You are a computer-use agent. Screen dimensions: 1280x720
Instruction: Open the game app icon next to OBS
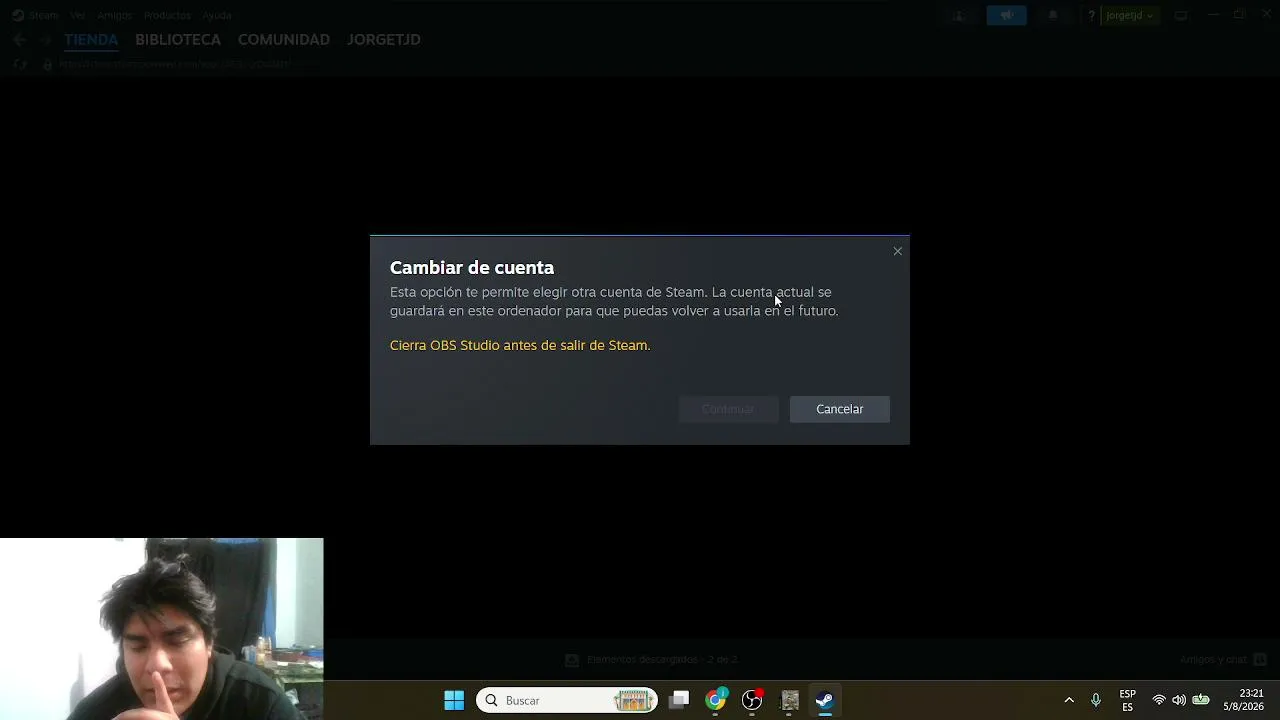[789, 700]
